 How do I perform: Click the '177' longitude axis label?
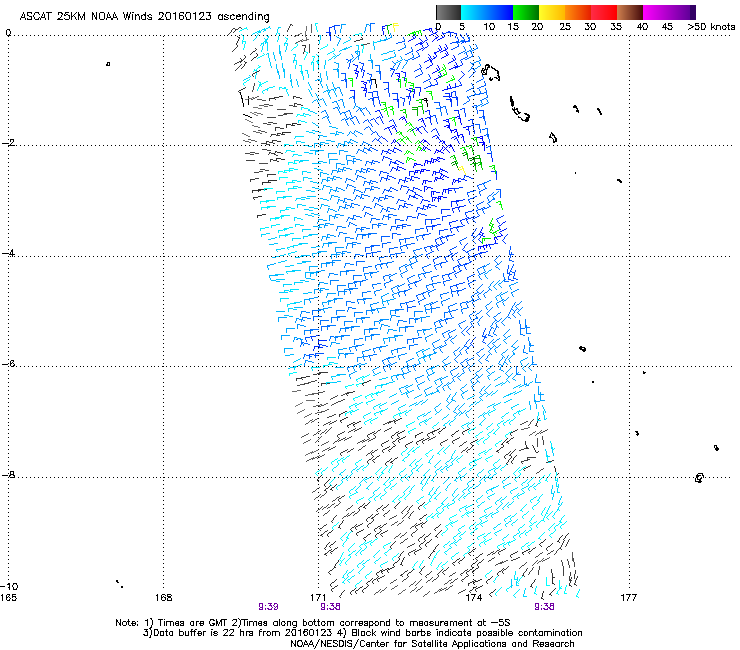tap(629, 598)
